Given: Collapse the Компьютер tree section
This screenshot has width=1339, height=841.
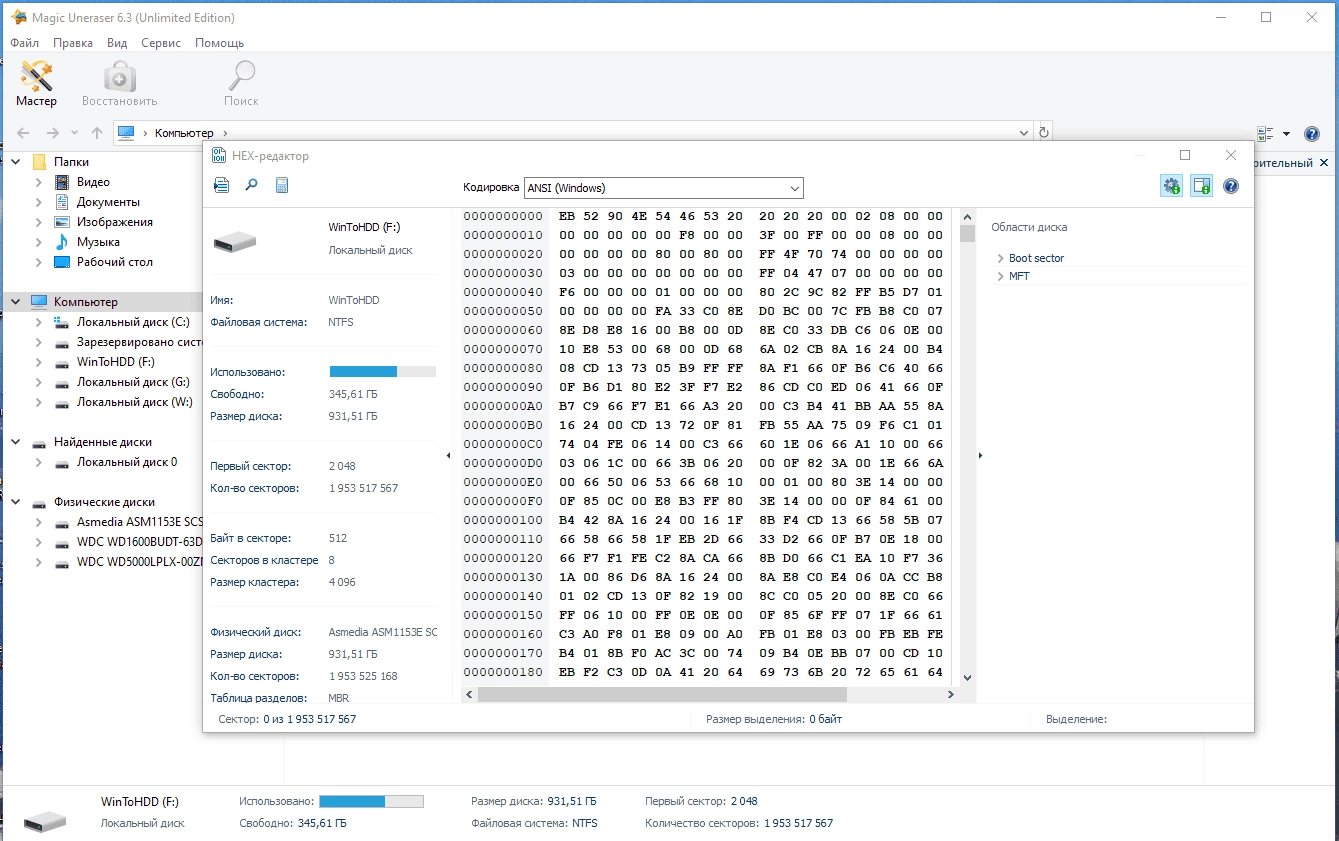Looking at the screenshot, I should pos(15,302).
